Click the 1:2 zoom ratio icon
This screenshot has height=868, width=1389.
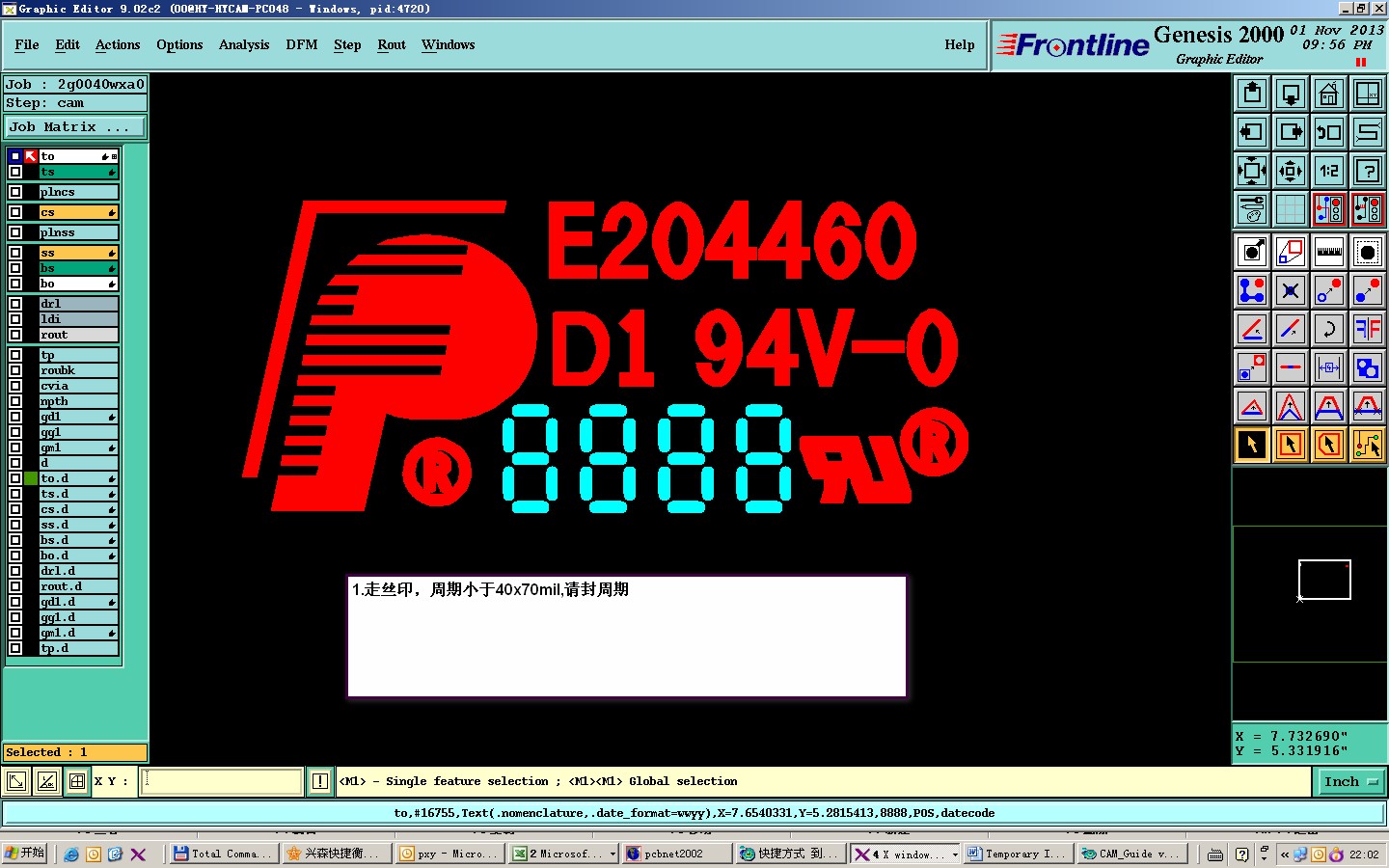point(1329,171)
